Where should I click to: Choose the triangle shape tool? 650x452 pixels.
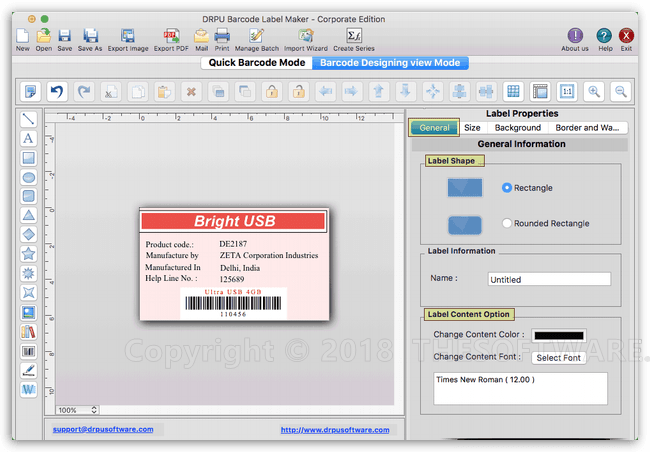pyautogui.click(x=29, y=215)
